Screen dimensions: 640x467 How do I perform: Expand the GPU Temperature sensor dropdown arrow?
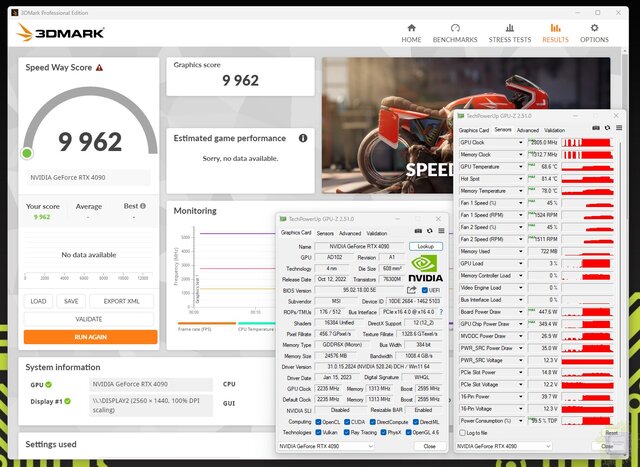click(521, 166)
